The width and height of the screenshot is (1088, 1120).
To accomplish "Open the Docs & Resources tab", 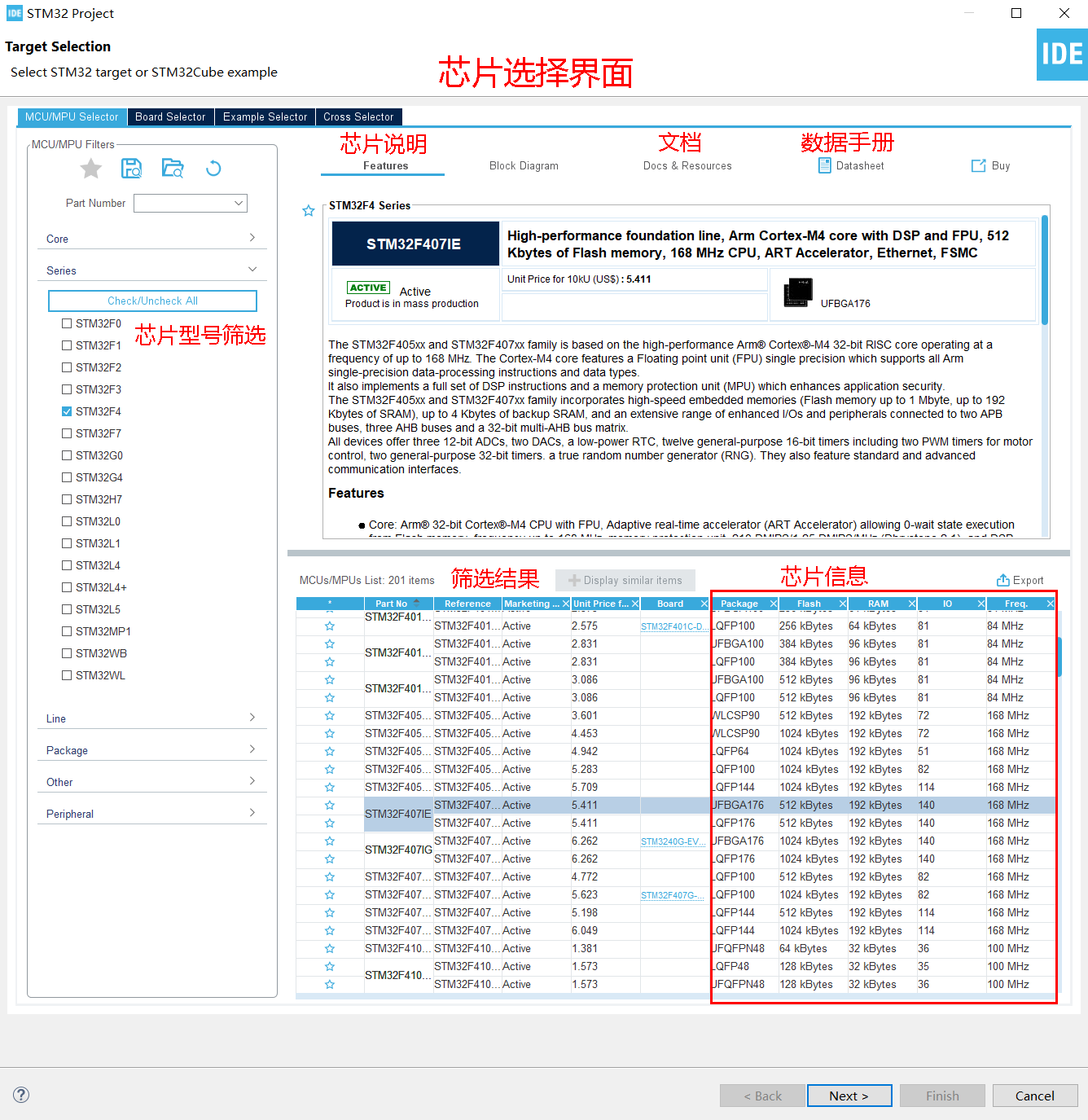I will pyautogui.click(x=687, y=165).
